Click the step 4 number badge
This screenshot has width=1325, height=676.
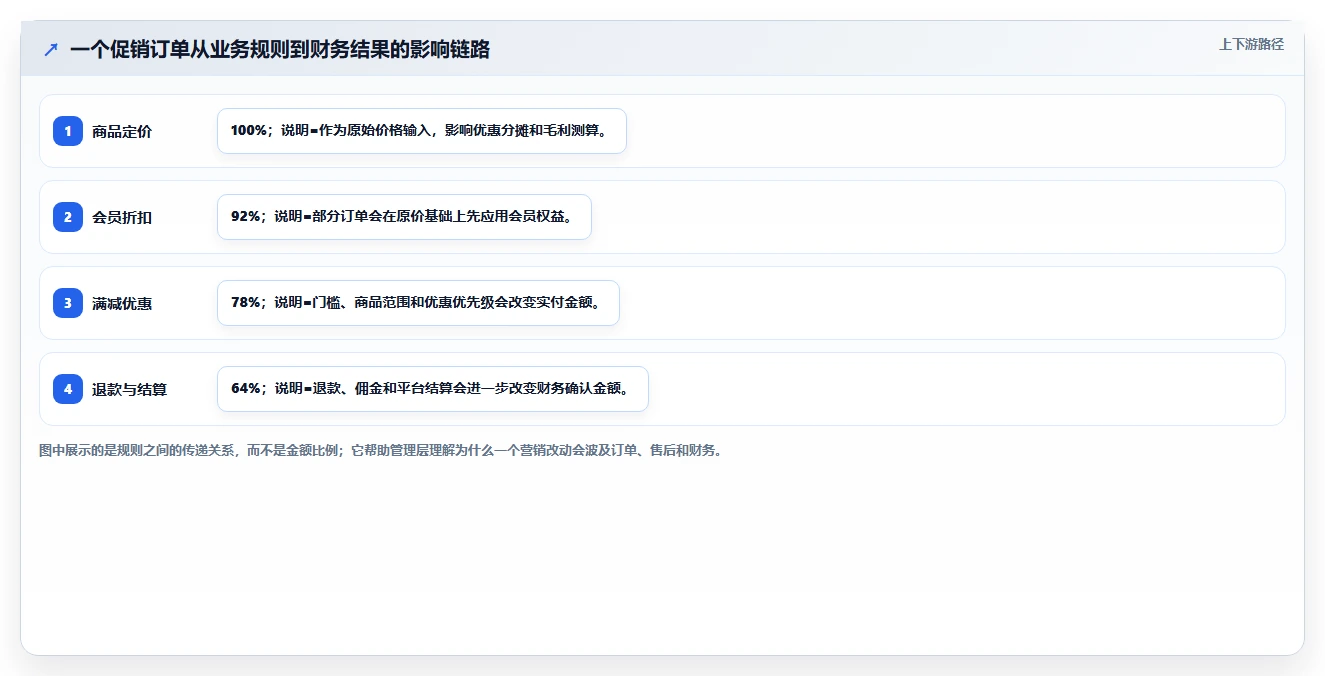(68, 389)
